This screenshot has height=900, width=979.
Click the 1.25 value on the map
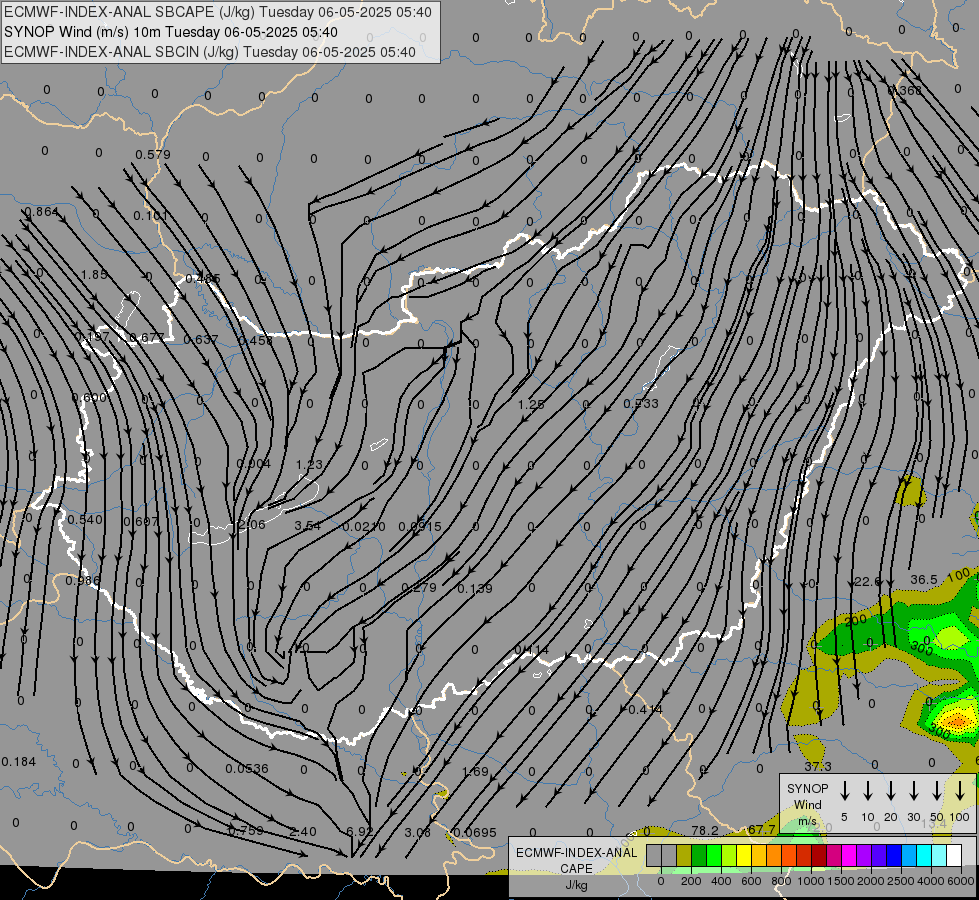[x=531, y=404]
